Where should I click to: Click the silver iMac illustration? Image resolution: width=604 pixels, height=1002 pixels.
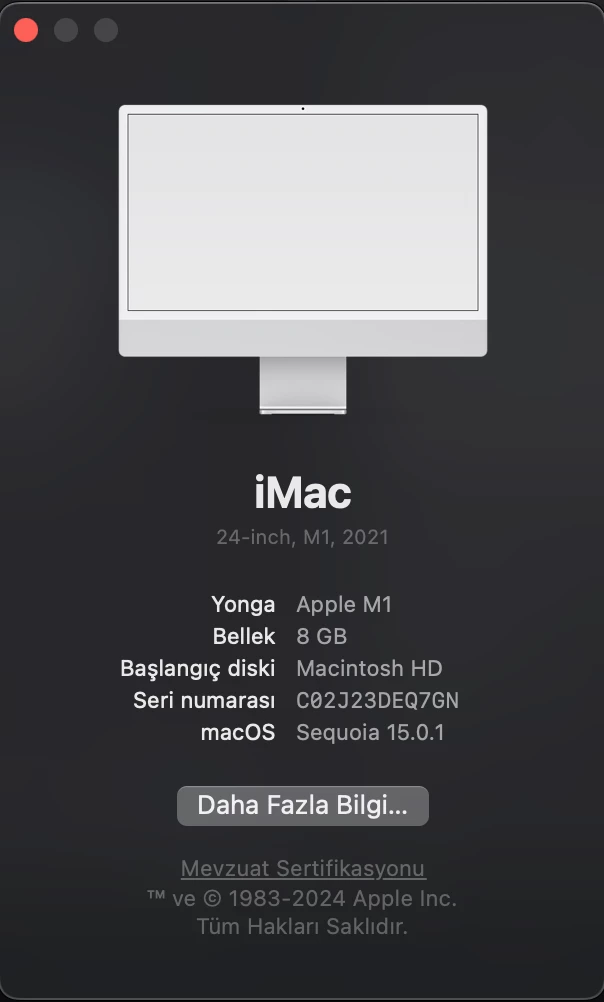[x=302, y=259]
